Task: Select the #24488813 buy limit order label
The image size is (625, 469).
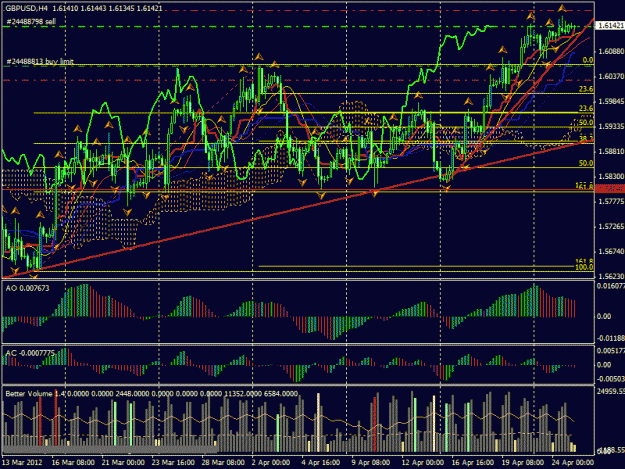Action: 40,61
